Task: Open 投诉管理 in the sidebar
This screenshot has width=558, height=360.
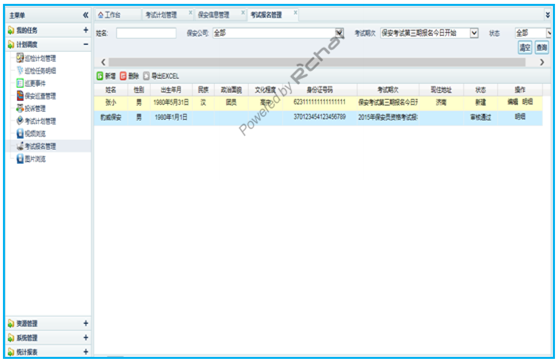Action: tap(31, 108)
